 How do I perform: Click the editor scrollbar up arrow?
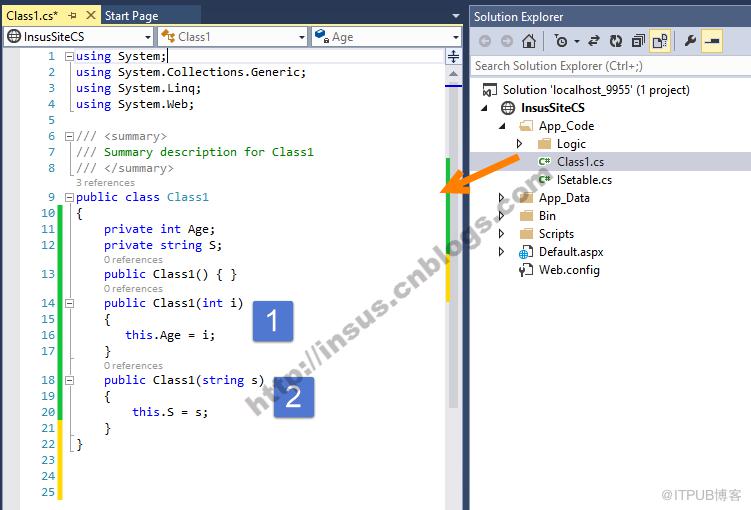[453, 74]
